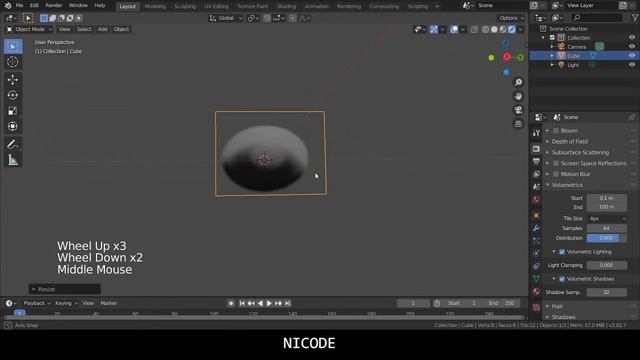Switch to the Modeling workspace tab
The image size is (640, 360).
155,7
